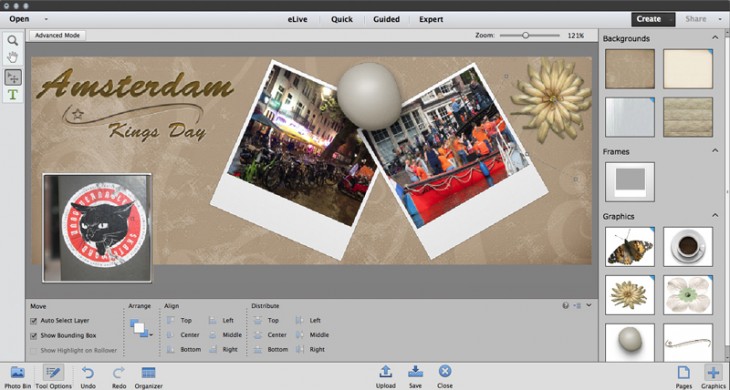Screen dimensions: 730x390
Task: Select the green Text tool
Action: point(13,94)
